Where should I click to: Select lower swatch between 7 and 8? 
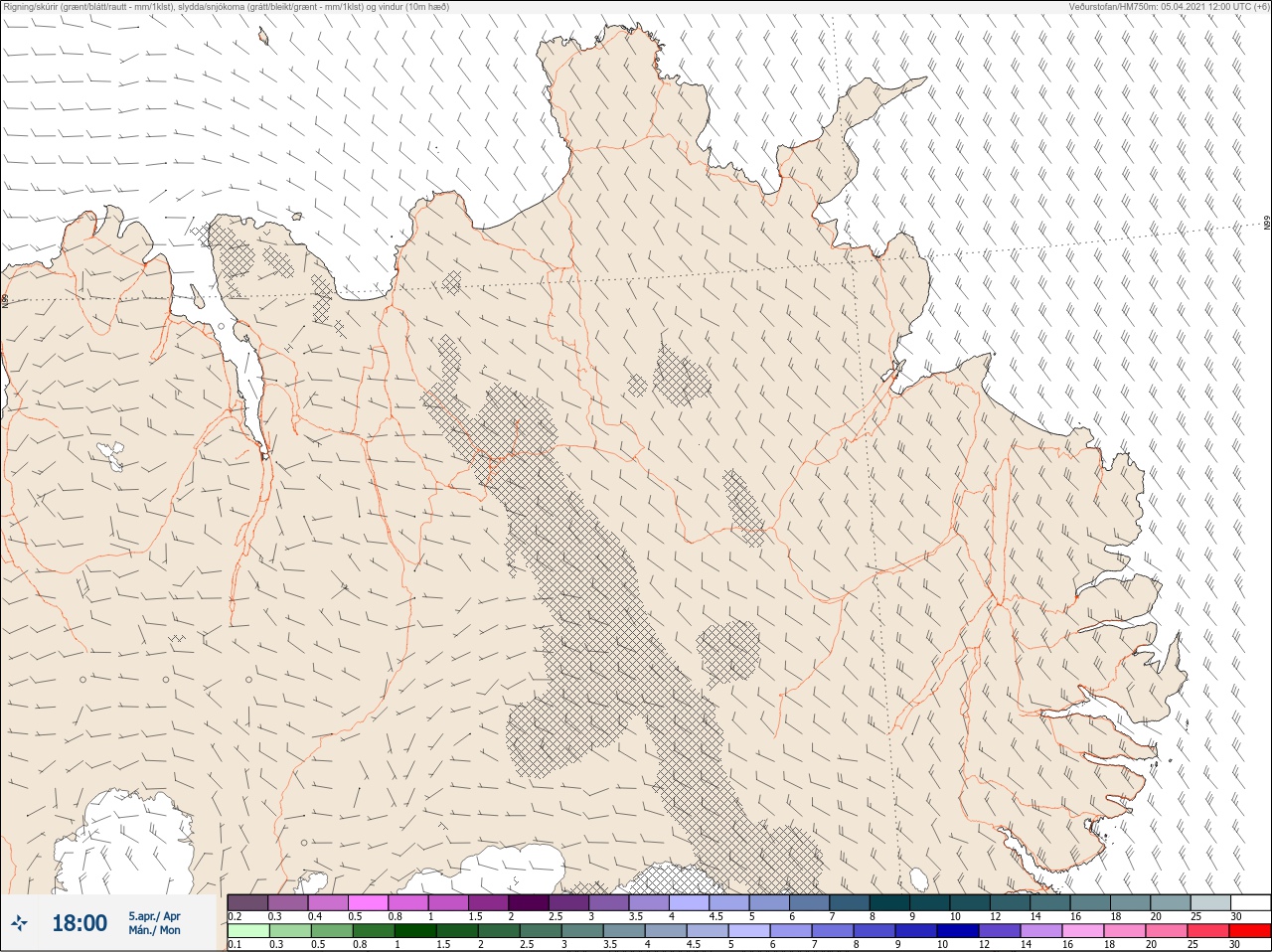833,931
